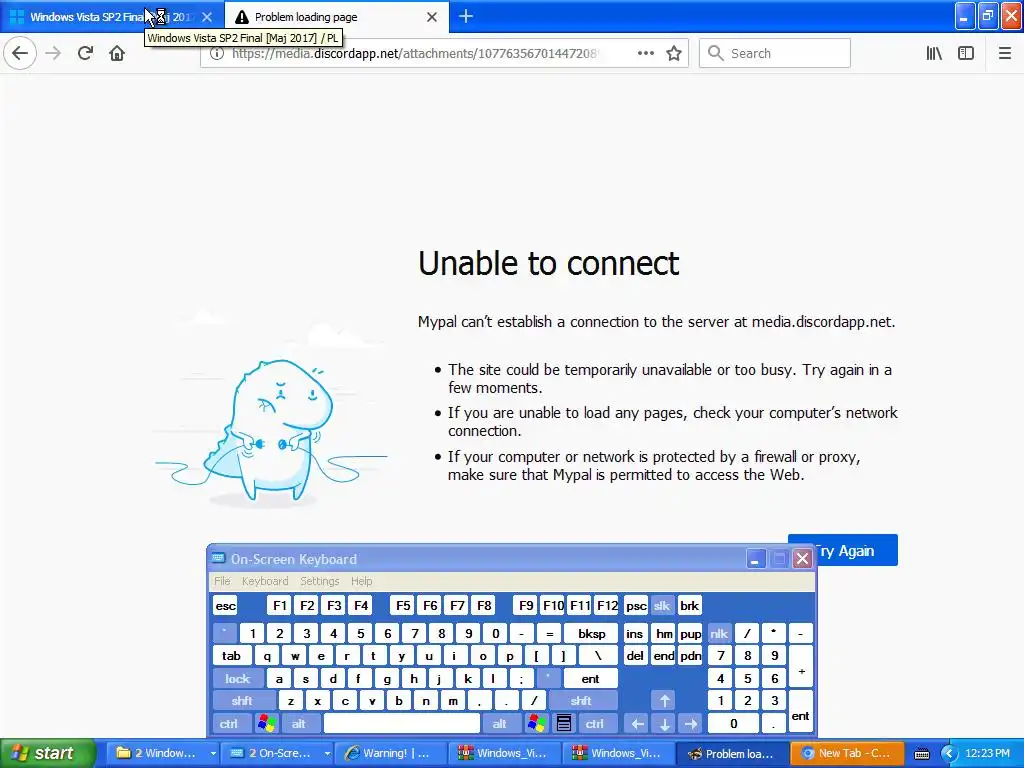Open the On-Screen Keyboard File menu

[x=222, y=581]
